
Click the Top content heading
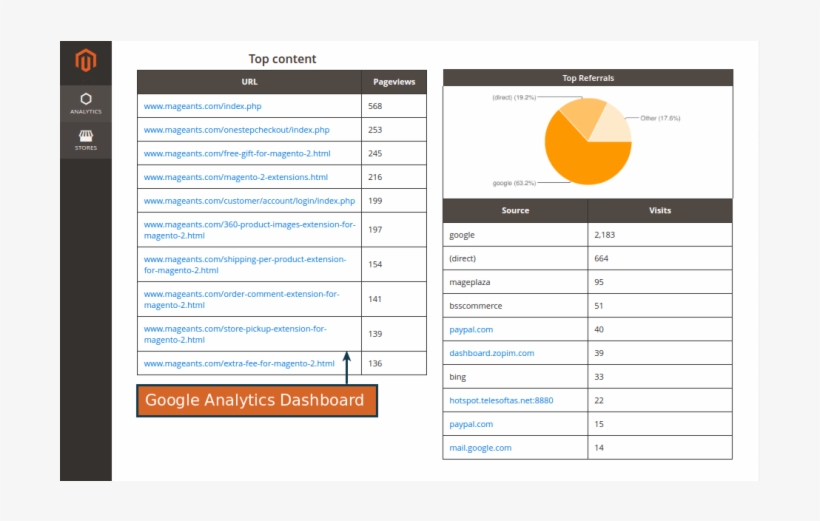click(x=282, y=59)
